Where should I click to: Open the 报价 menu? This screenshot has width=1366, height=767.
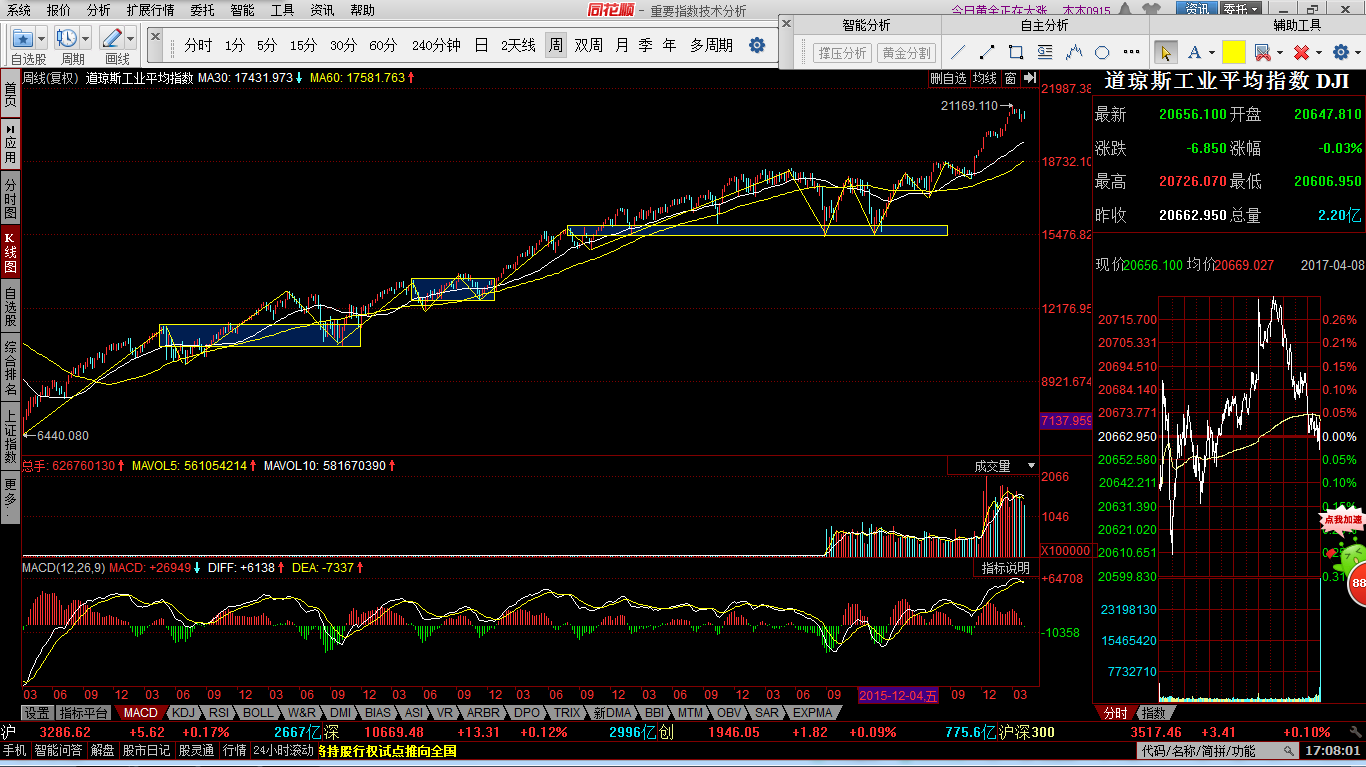59,9
